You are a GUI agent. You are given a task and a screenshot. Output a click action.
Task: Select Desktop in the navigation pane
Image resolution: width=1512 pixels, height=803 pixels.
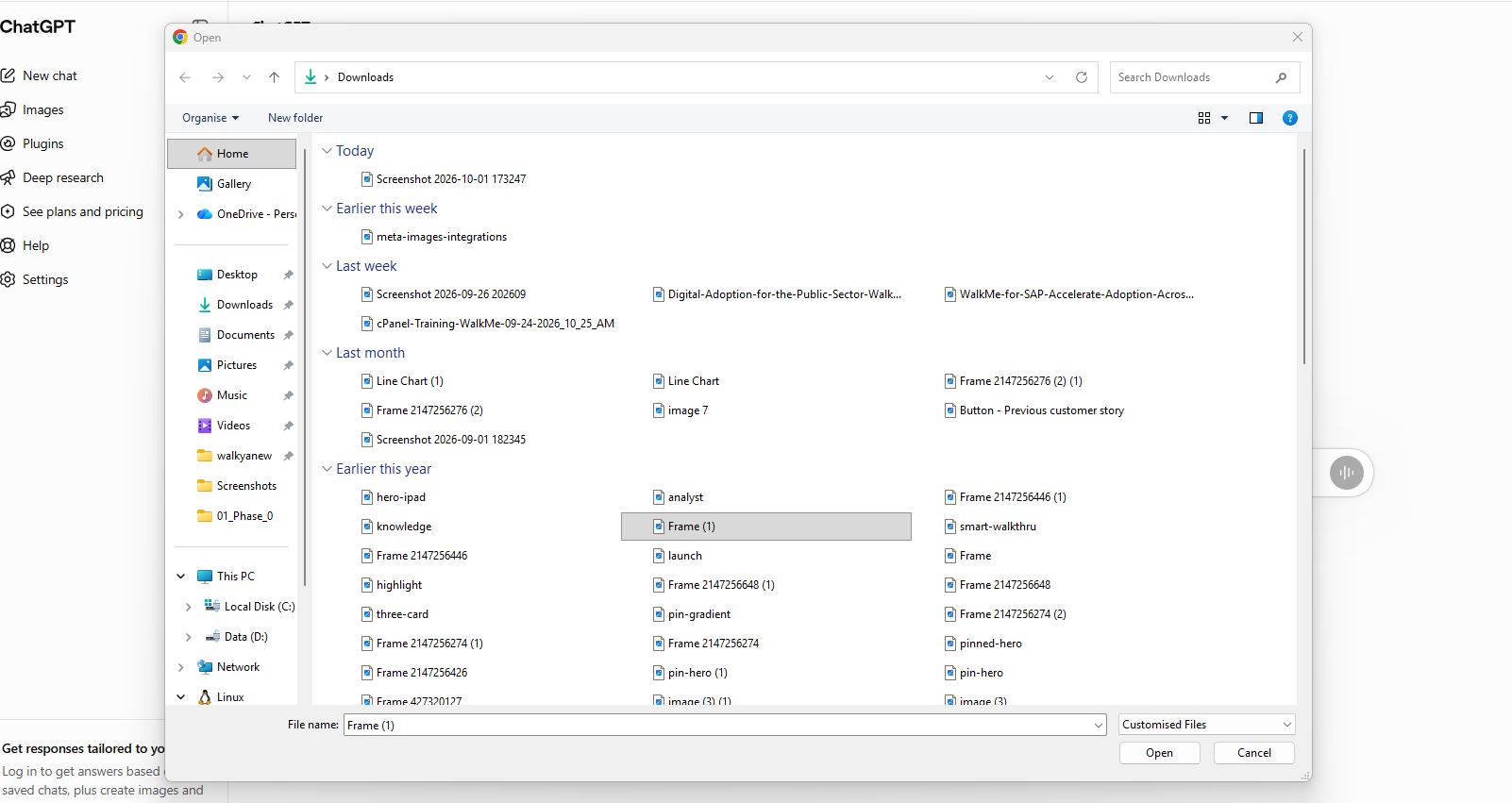[x=236, y=275]
